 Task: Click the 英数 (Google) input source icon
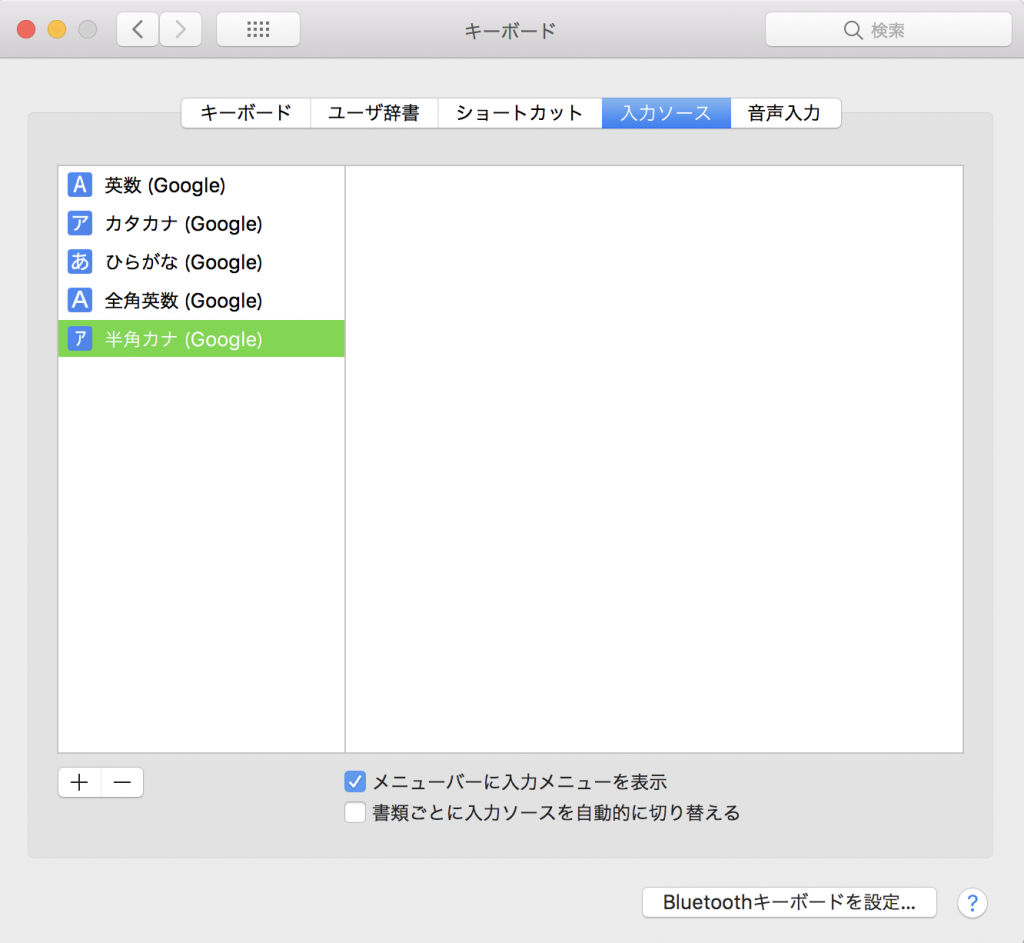pos(79,185)
